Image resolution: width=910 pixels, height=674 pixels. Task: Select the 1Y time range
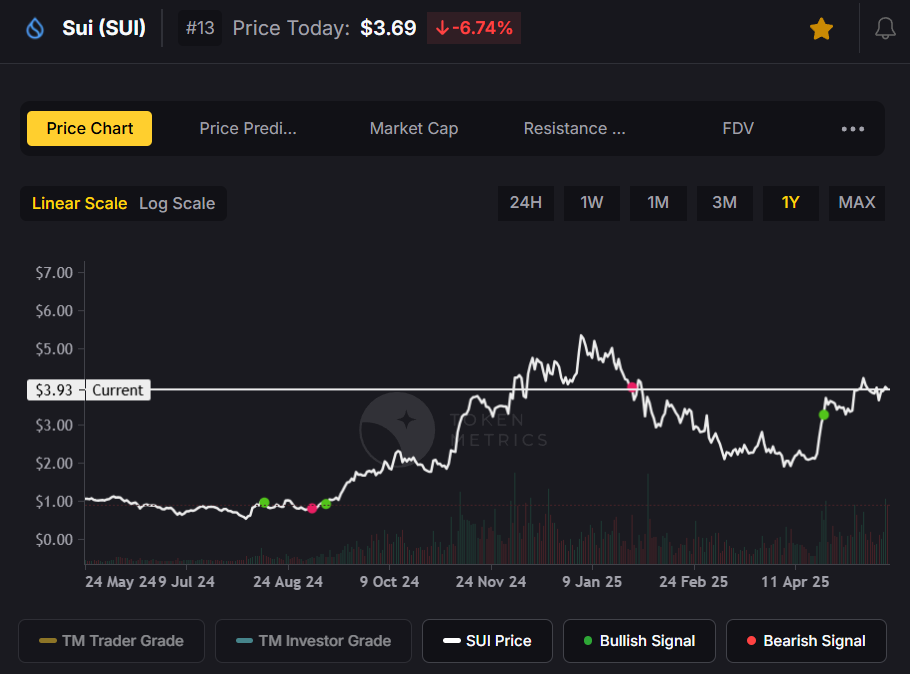click(790, 203)
